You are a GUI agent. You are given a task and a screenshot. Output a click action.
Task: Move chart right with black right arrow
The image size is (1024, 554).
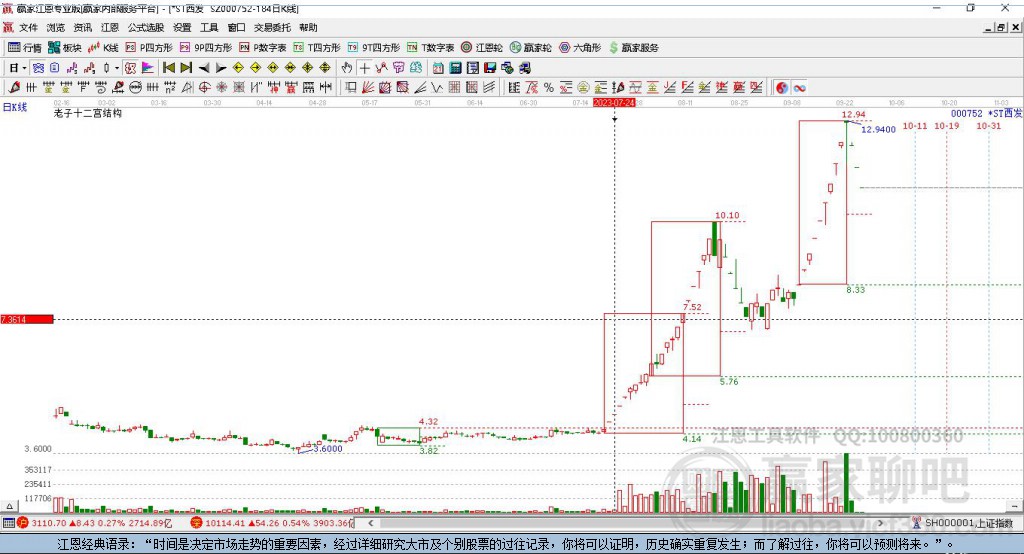pyautogui.click(x=221, y=68)
